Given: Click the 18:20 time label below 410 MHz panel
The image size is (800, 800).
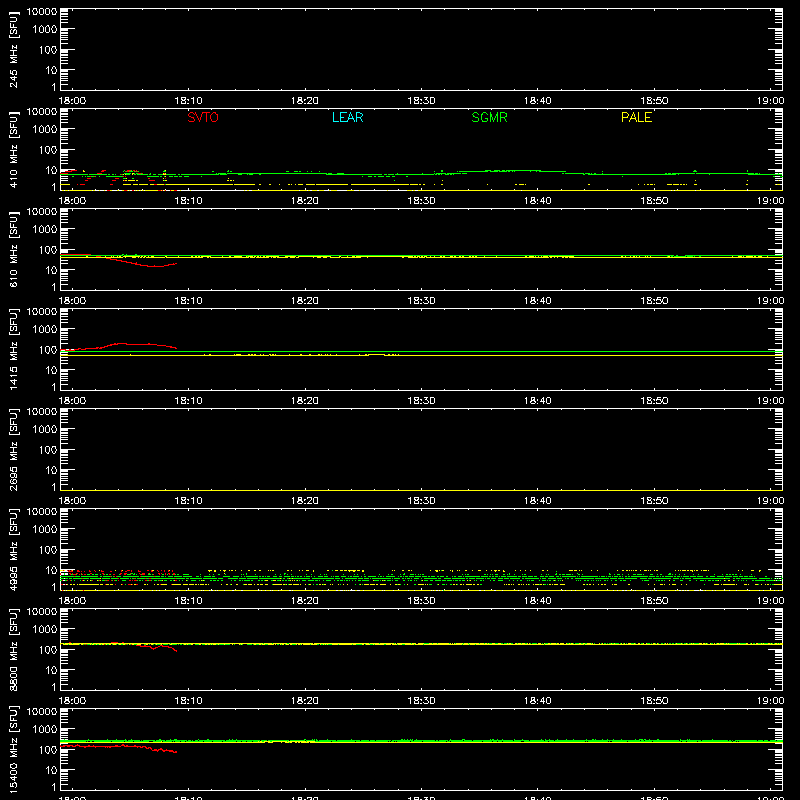Looking at the screenshot, I should click(x=305, y=201).
